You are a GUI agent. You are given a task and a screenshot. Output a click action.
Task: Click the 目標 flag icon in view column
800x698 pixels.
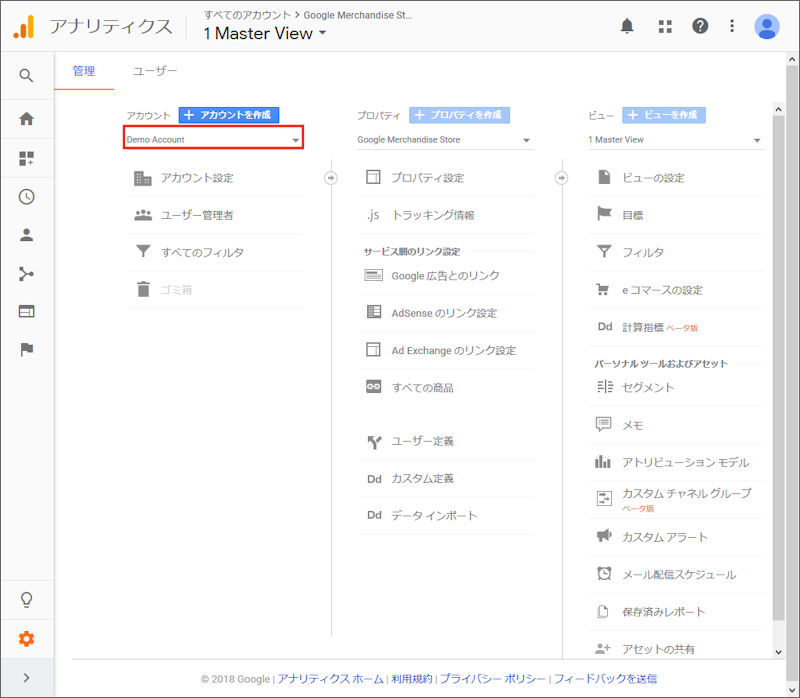pos(604,214)
